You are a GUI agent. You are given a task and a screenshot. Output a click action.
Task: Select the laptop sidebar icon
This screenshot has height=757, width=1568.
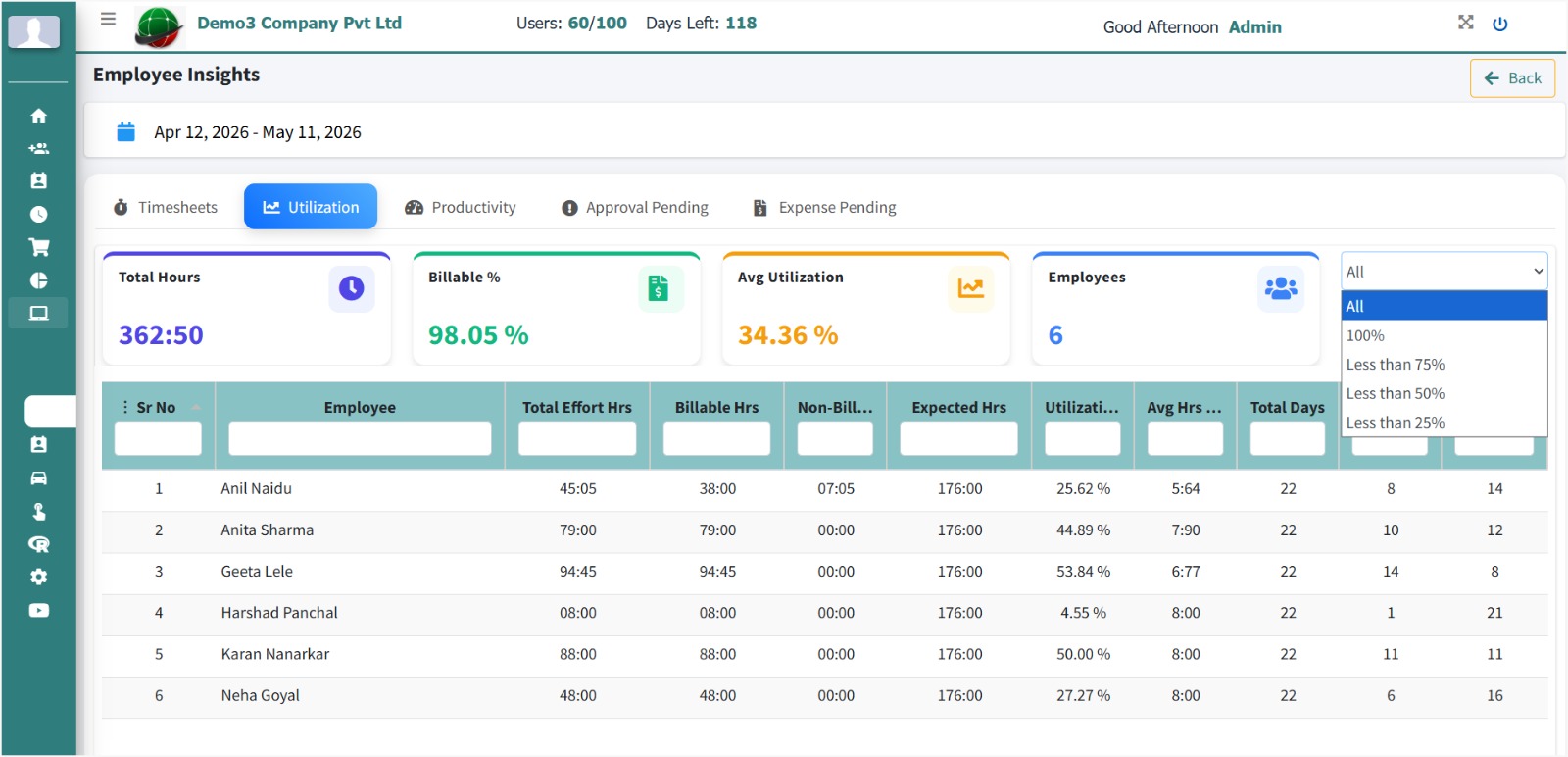point(39,314)
